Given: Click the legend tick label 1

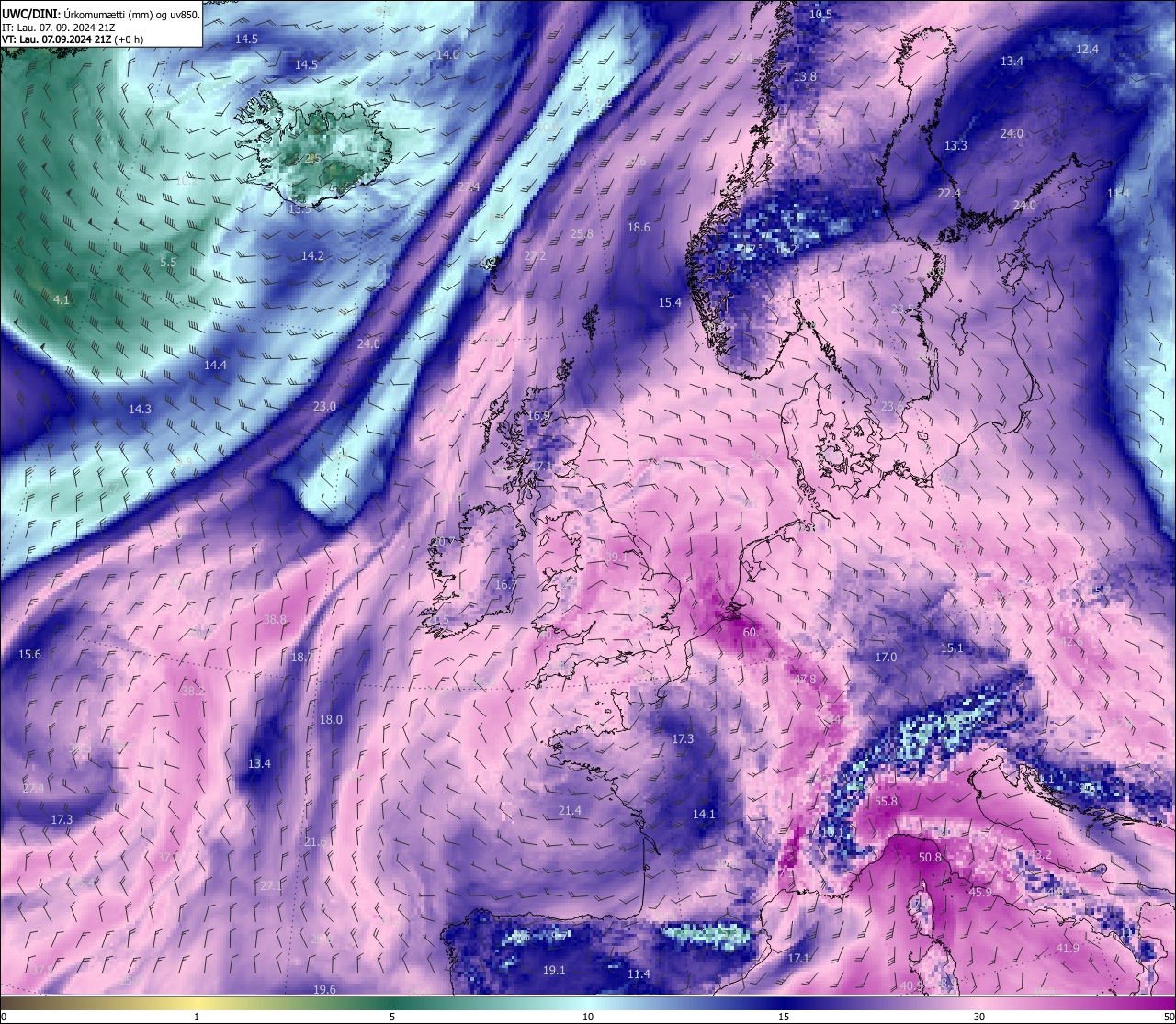Looking at the screenshot, I should [x=197, y=1017].
